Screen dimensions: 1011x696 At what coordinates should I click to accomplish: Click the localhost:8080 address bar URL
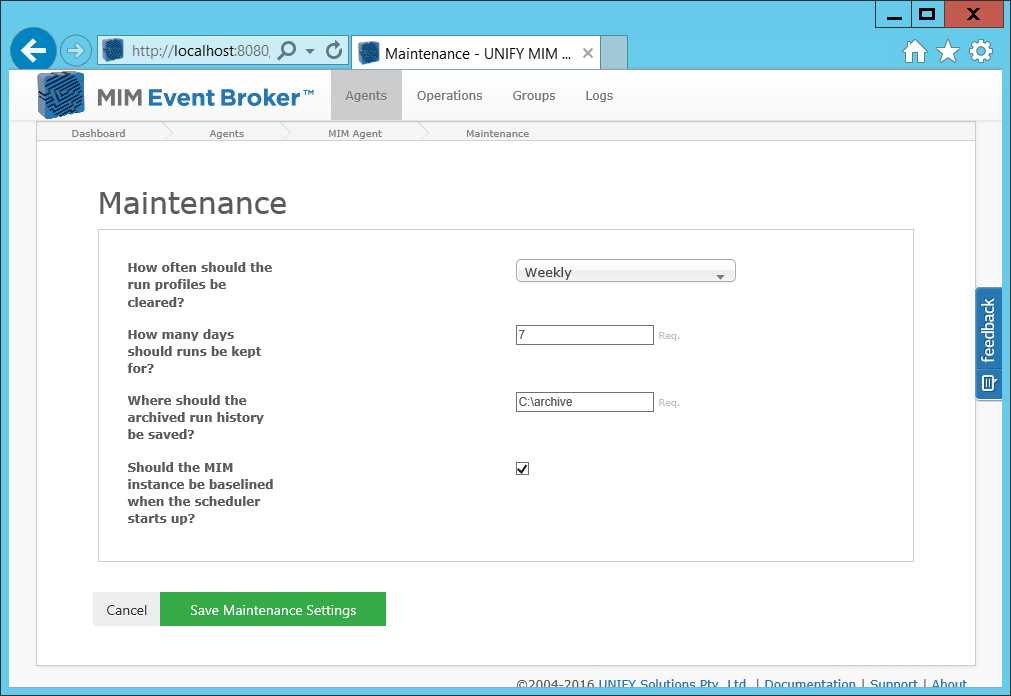pos(200,51)
